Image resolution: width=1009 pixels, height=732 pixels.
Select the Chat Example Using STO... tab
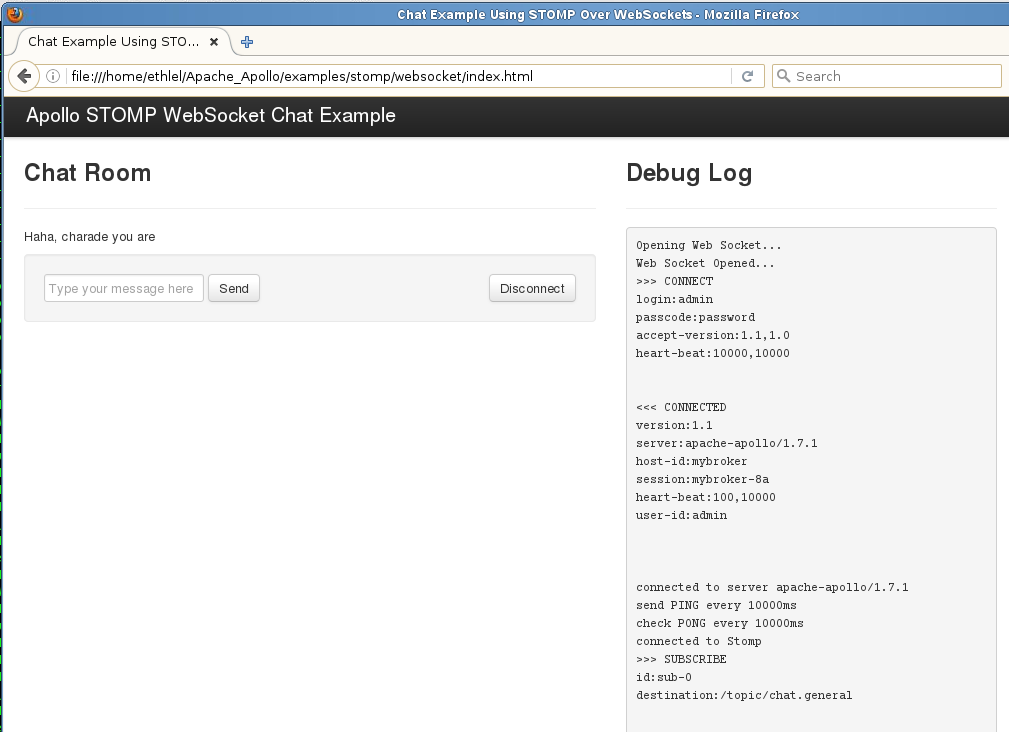tap(122, 42)
